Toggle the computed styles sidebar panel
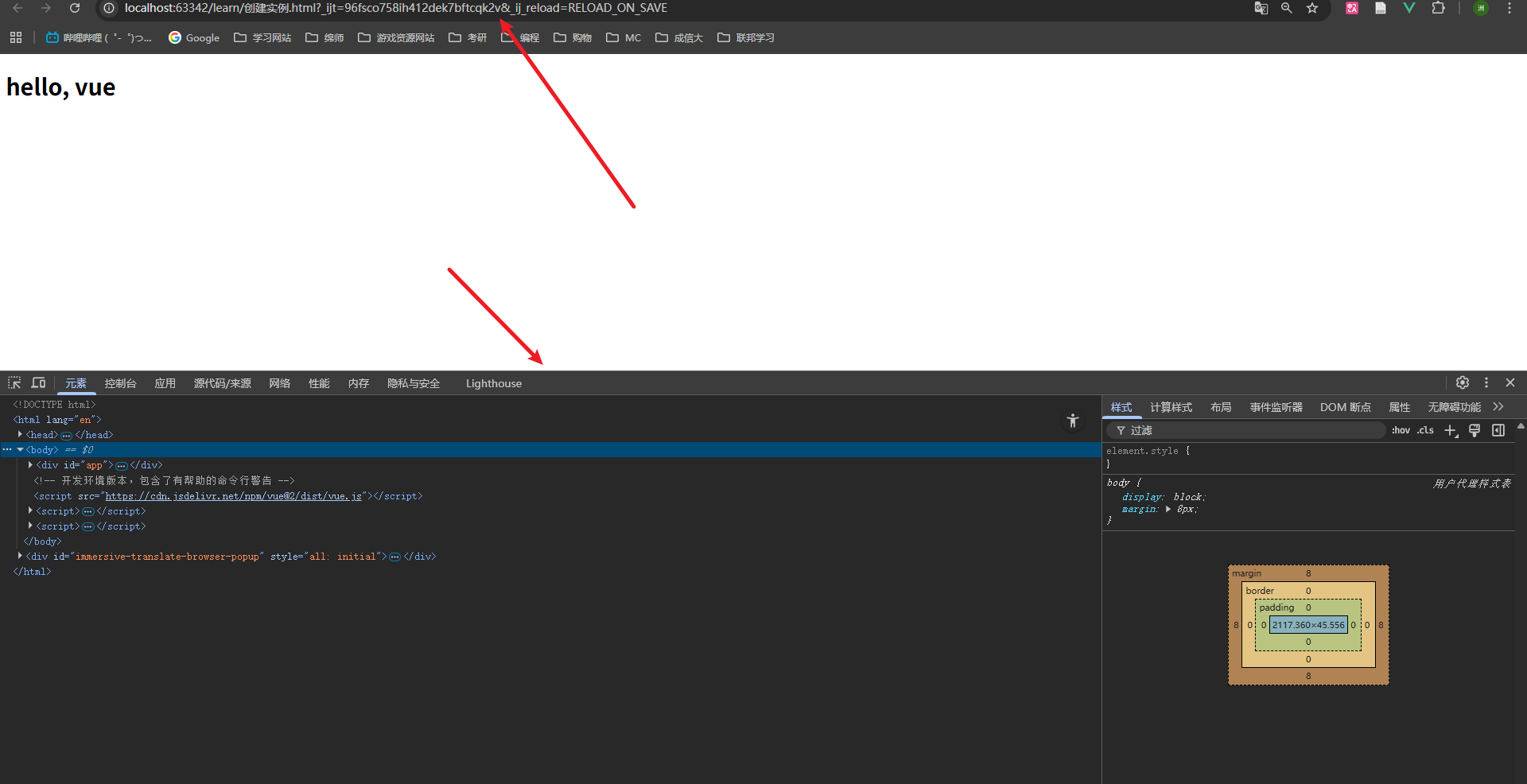 click(1171, 407)
